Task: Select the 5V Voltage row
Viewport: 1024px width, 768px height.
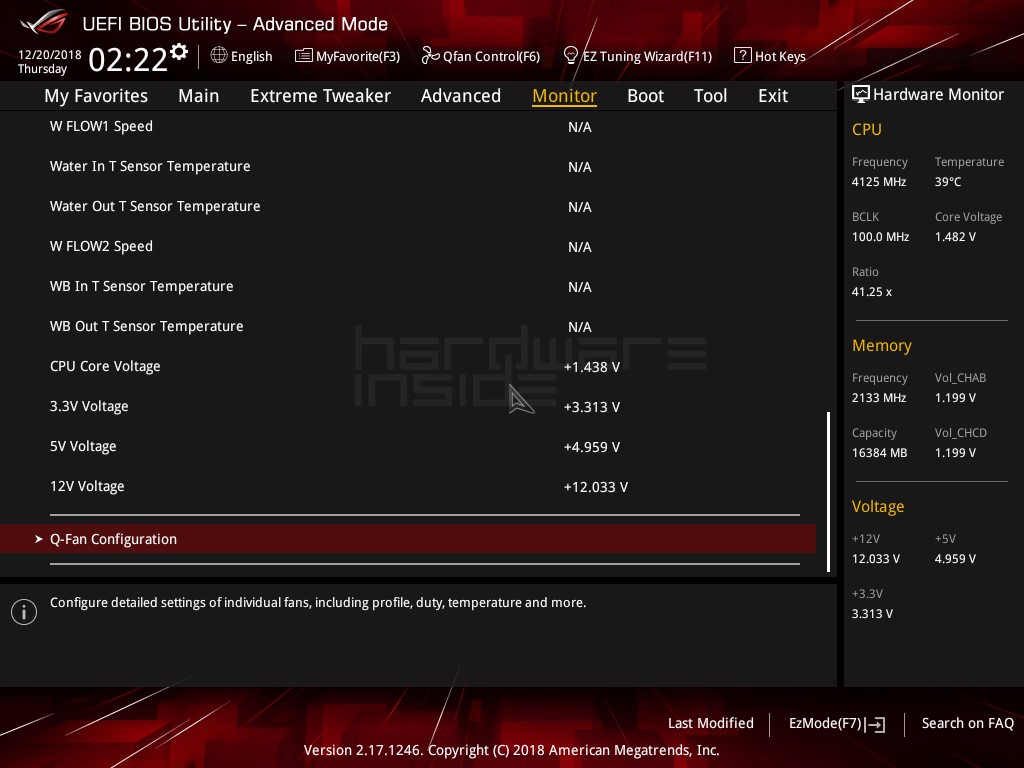Action: (408, 447)
